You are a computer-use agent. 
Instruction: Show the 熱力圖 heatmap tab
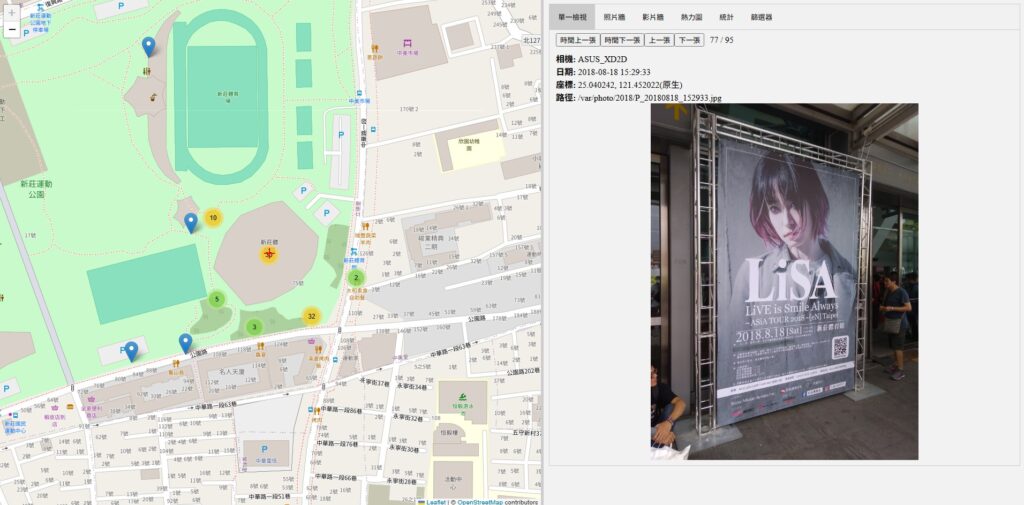pyautogui.click(x=691, y=17)
